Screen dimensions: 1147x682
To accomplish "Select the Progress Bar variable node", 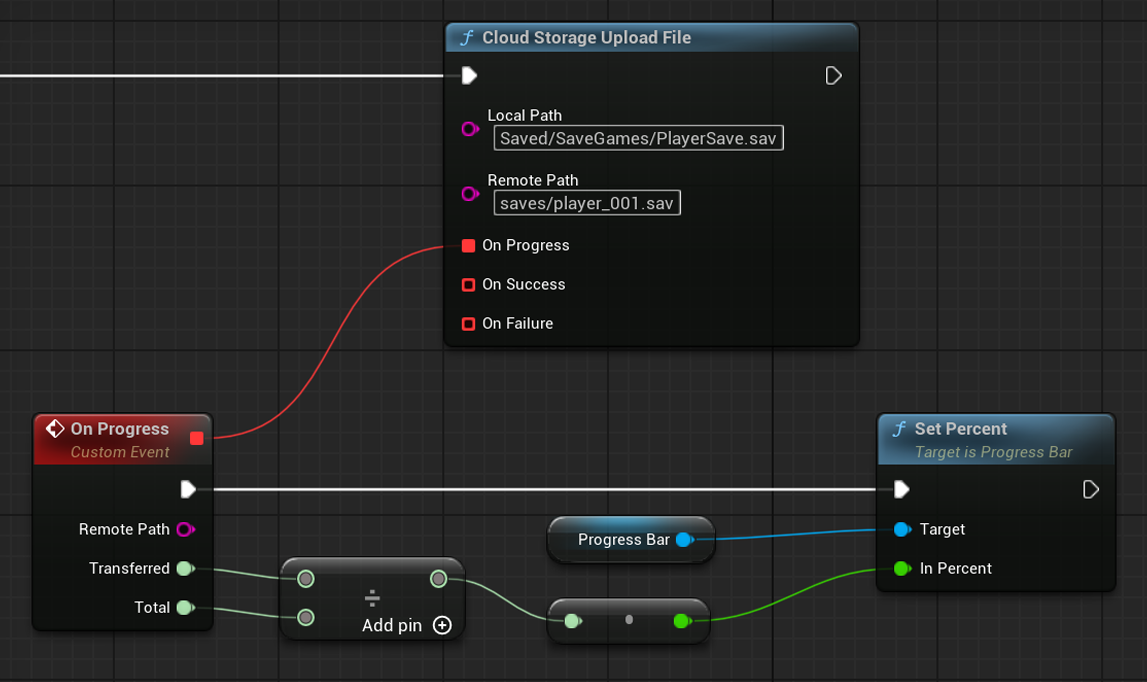I will click(622, 540).
